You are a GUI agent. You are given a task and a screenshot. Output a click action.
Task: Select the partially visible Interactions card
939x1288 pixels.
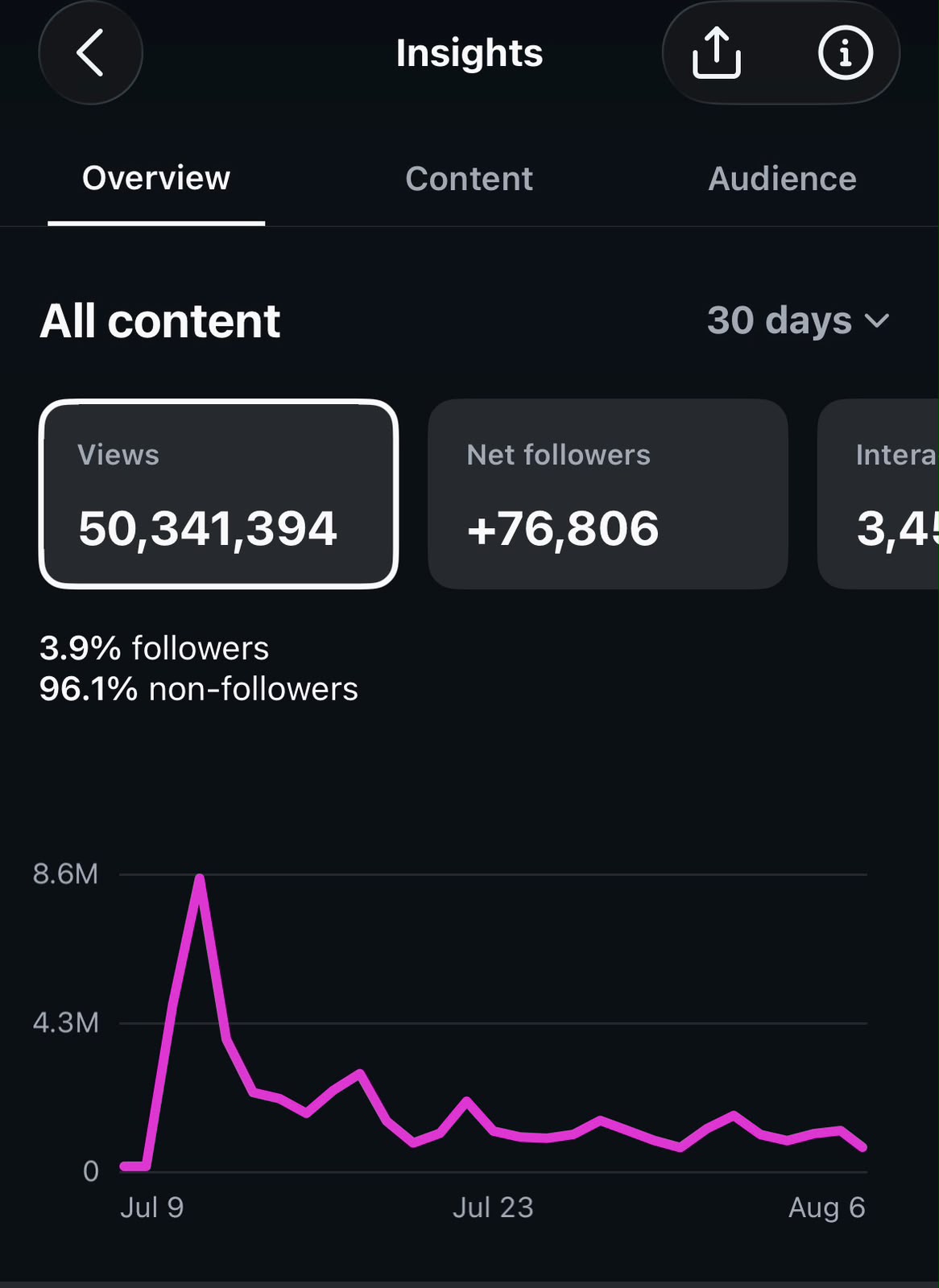coord(879,494)
